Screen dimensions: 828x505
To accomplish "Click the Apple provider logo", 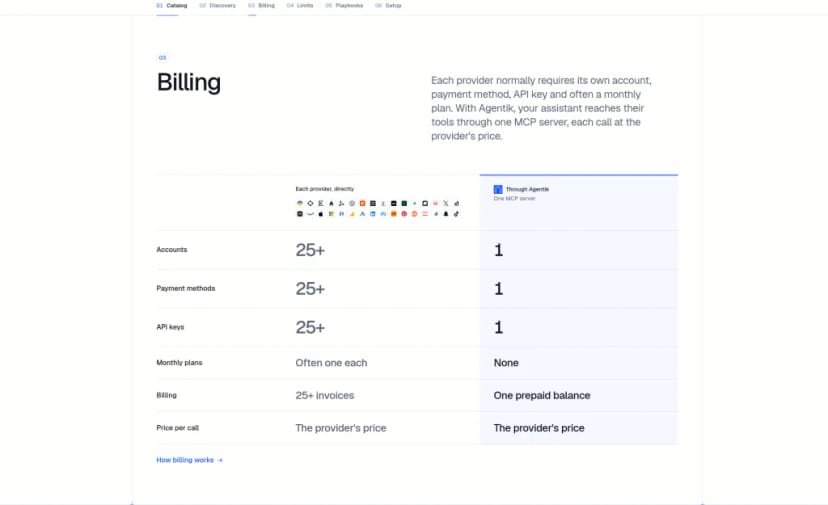I will tap(321, 214).
